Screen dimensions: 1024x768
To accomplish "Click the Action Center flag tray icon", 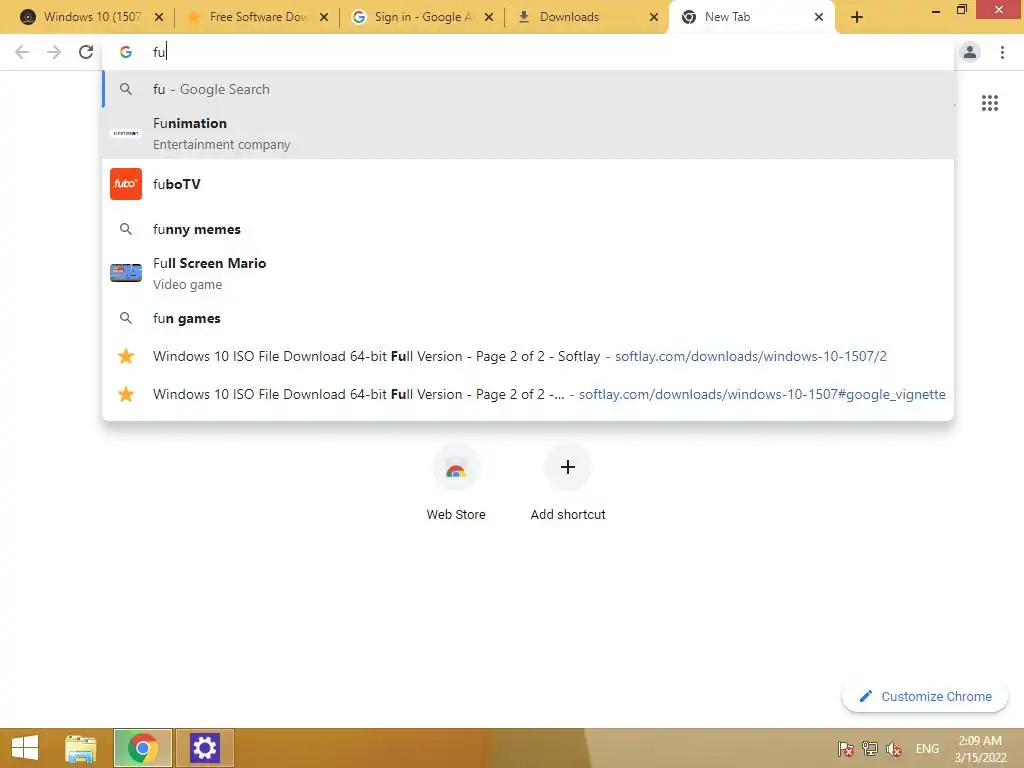I will [846, 749].
